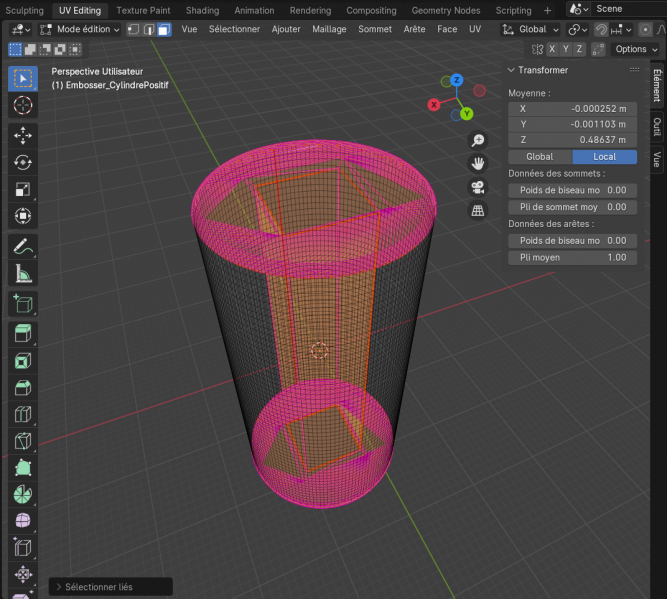Open the Outil sidebar tab
The width and height of the screenshot is (667, 599).
(x=657, y=126)
